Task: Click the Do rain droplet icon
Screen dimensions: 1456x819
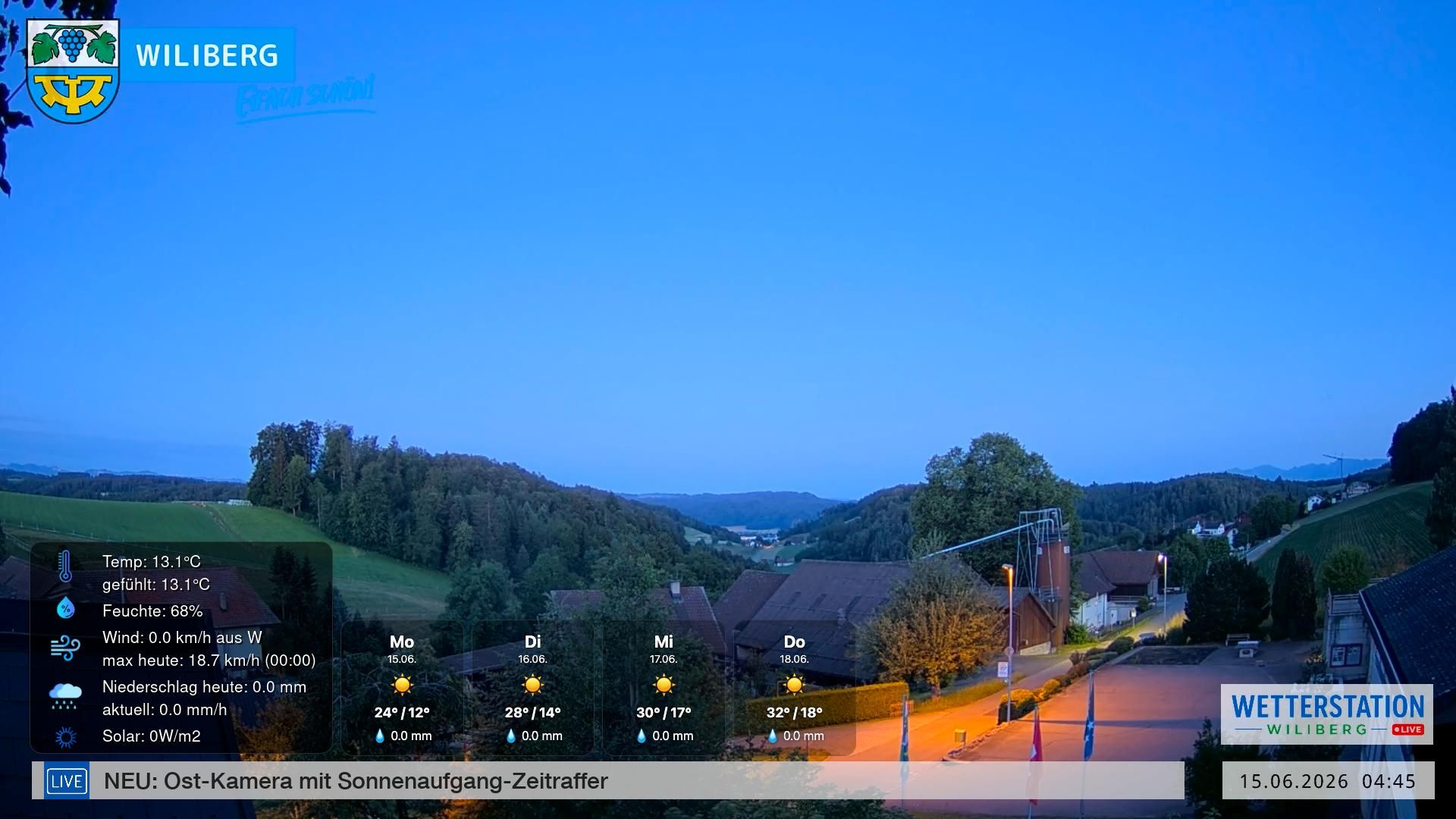Action: (x=773, y=736)
